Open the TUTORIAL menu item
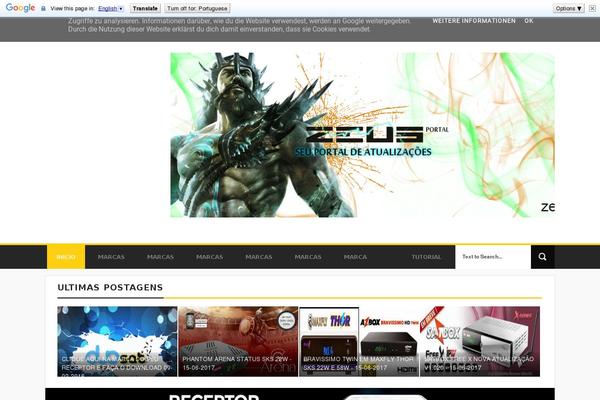Image resolution: width=600 pixels, height=400 pixels. tap(426, 257)
